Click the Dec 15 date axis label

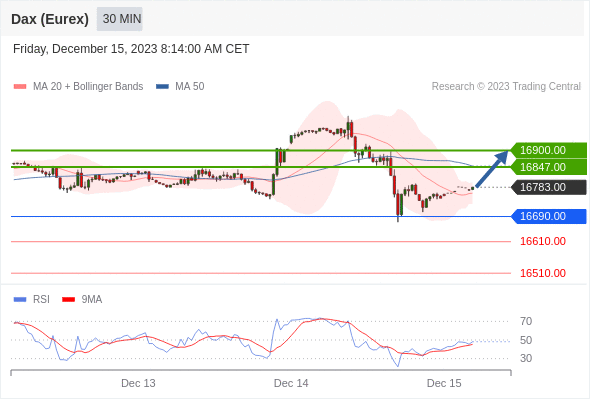pos(444,383)
